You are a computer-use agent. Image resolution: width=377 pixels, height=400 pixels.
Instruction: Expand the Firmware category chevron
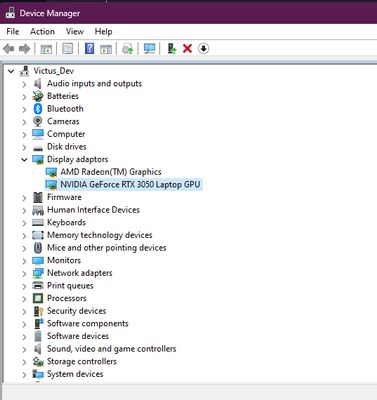point(24,198)
